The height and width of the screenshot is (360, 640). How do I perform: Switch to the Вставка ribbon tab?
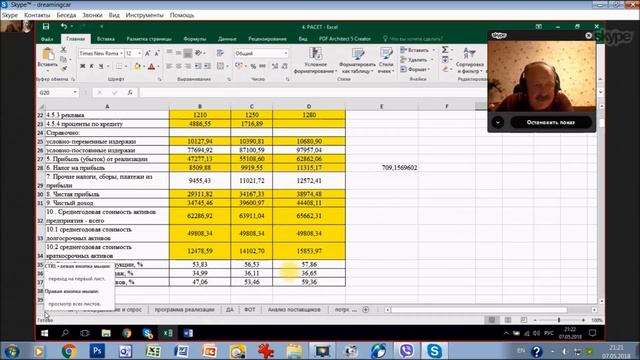pyautogui.click(x=106, y=39)
